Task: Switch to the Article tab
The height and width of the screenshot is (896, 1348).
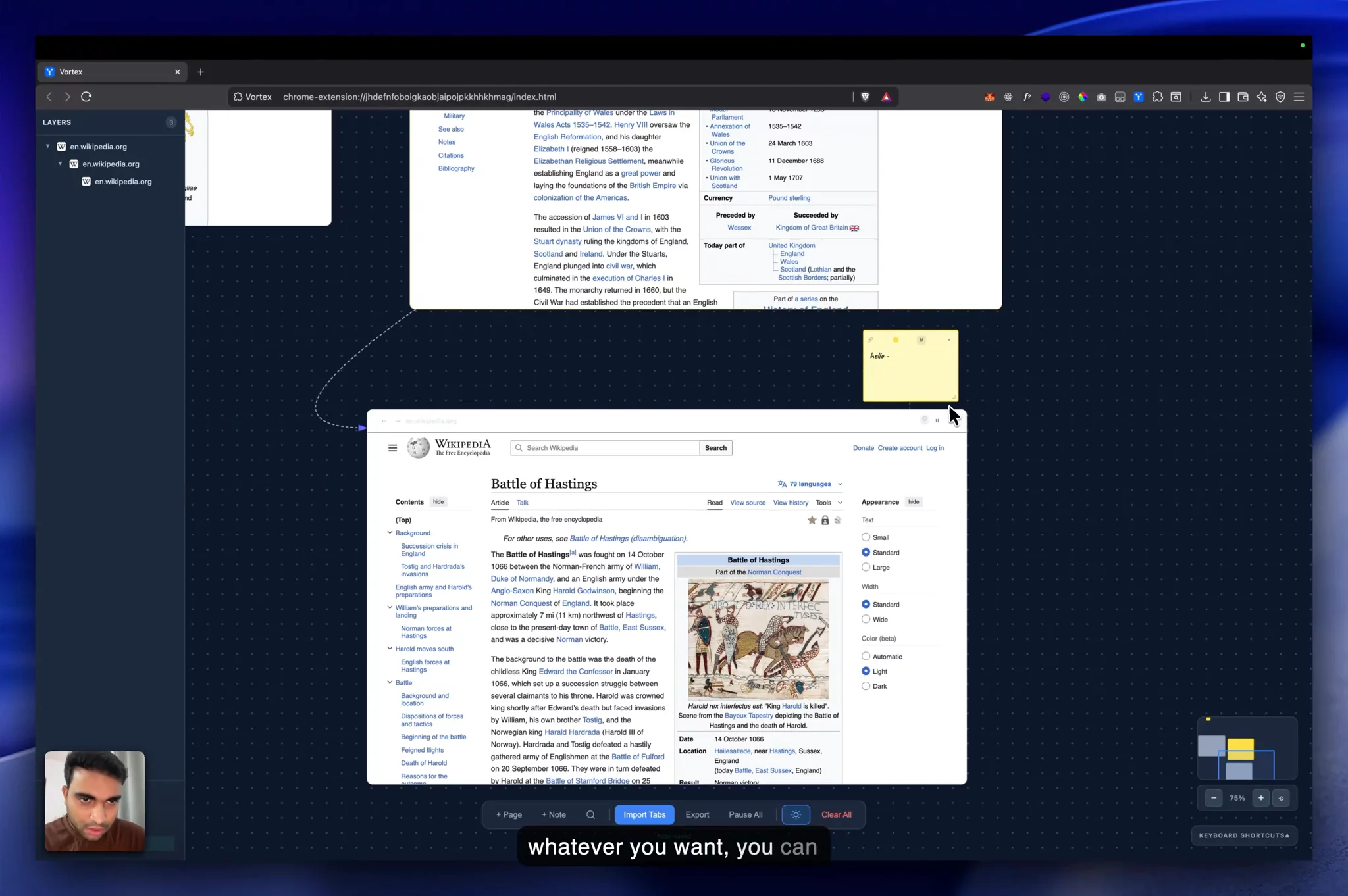Action: [x=500, y=503]
